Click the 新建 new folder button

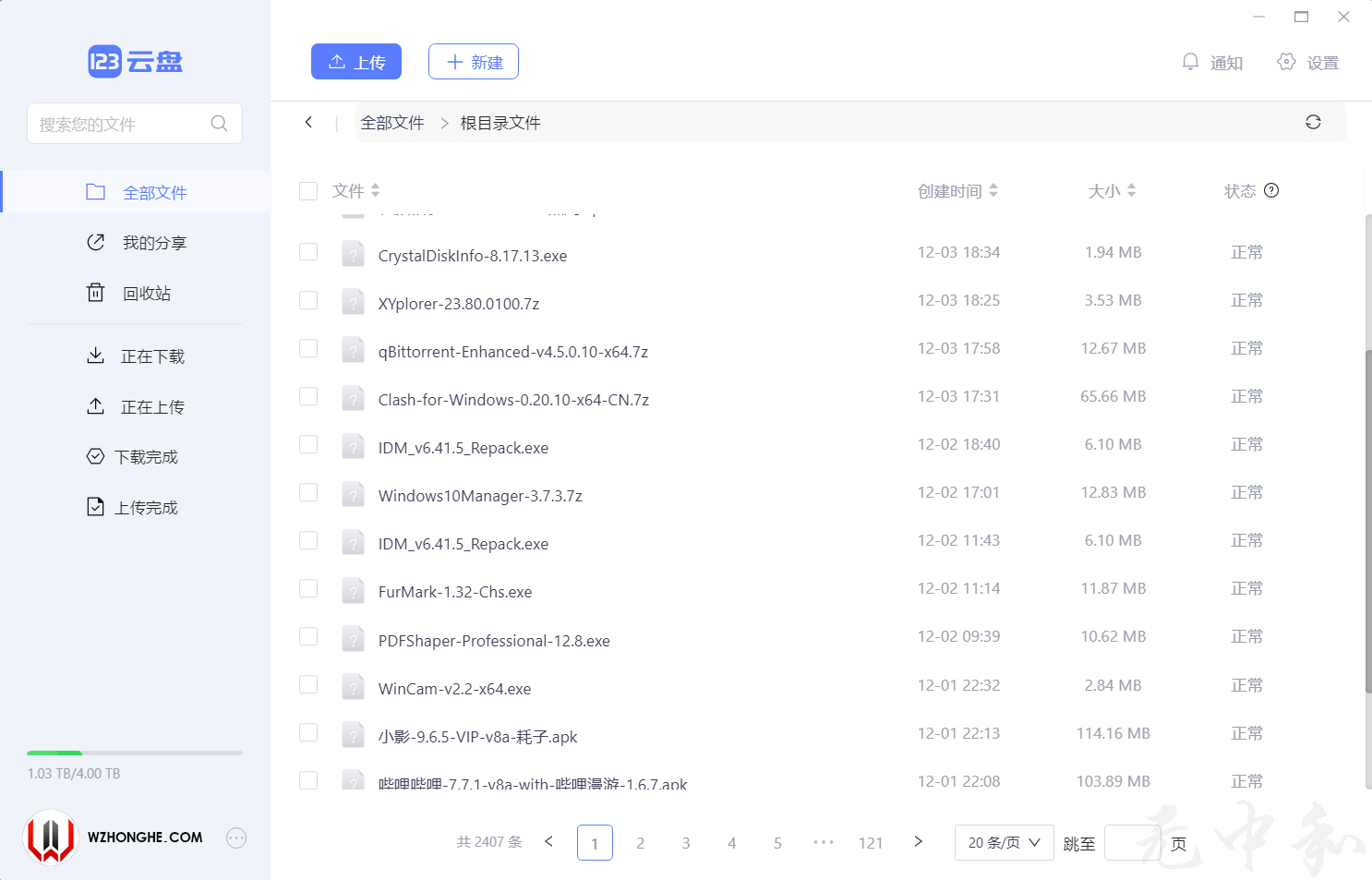point(473,61)
